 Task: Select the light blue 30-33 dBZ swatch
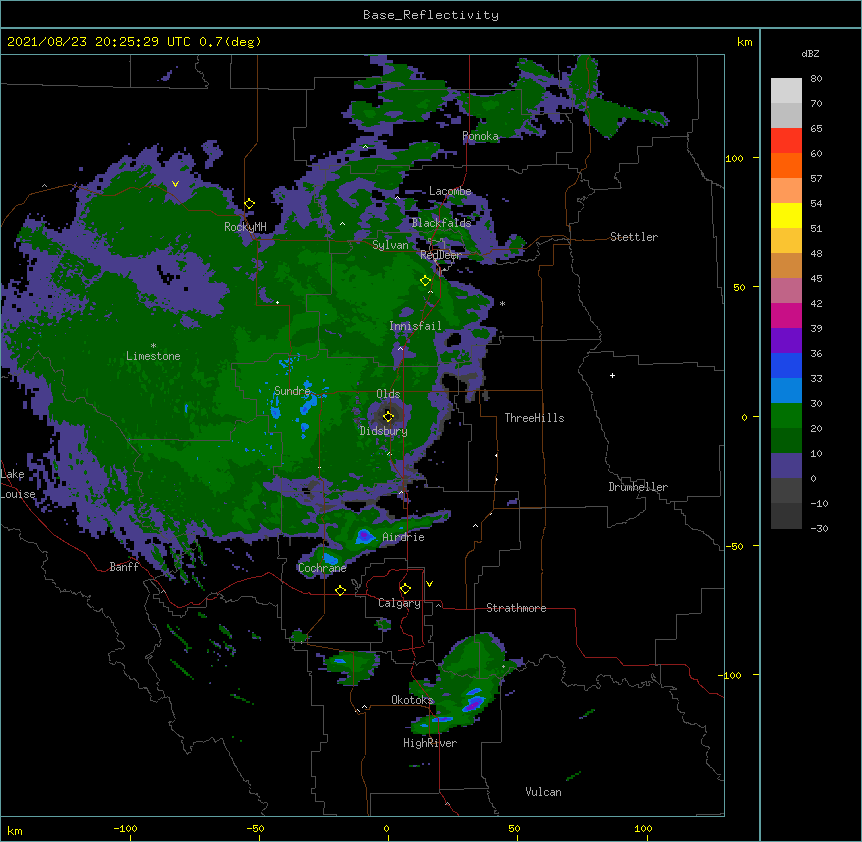786,391
